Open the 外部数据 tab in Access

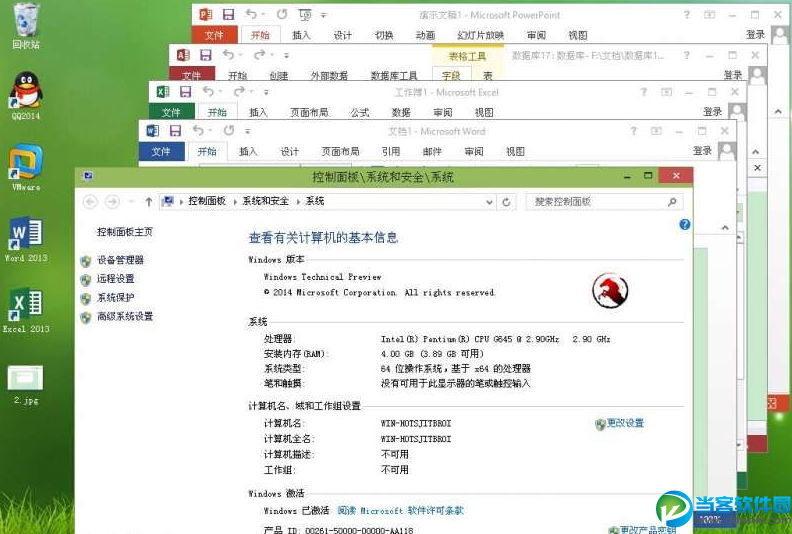point(329,76)
